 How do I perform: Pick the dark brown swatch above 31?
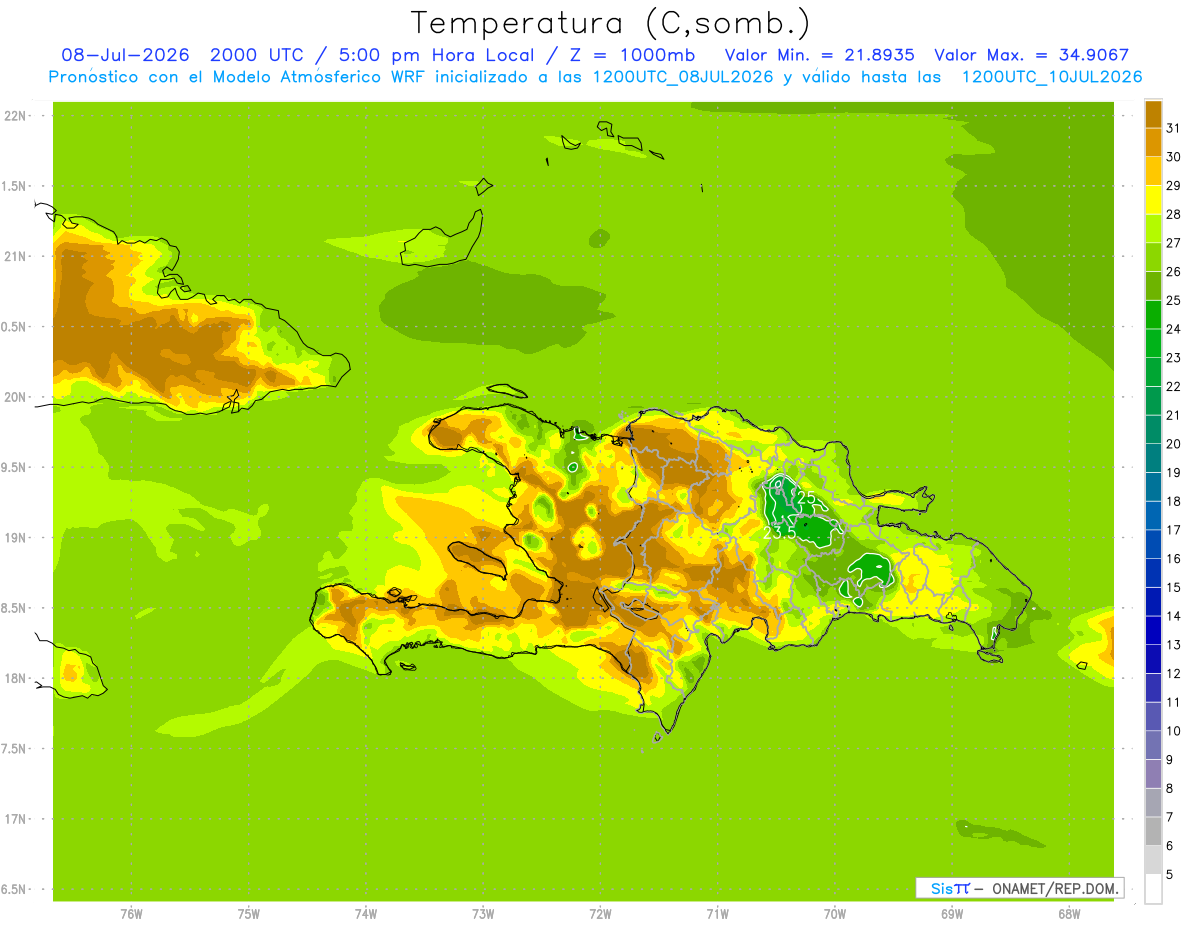click(x=1153, y=114)
